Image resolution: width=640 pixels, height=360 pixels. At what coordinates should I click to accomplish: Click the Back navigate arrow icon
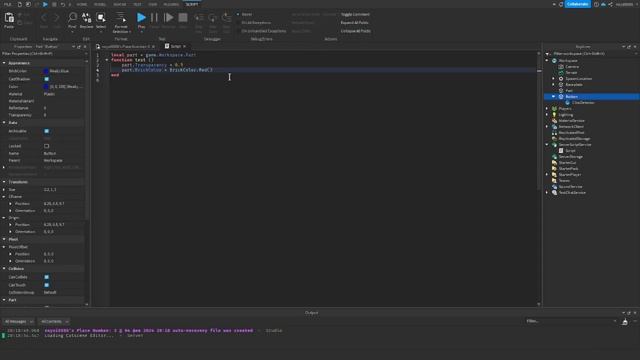(44, 18)
